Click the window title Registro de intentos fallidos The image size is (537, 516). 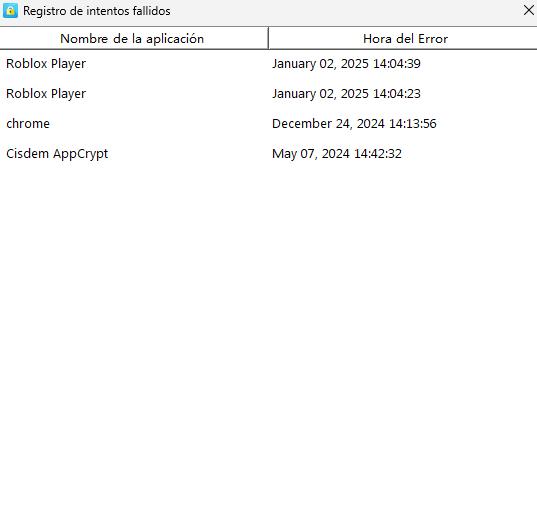tap(97, 11)
